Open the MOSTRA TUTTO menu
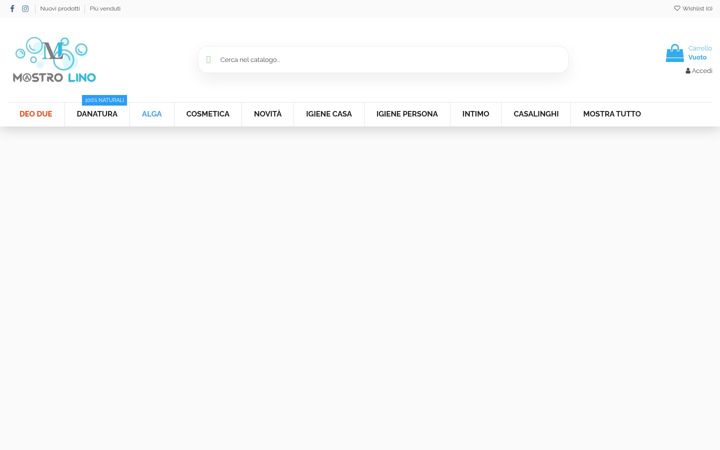720x450 pixels. point(612,114)
